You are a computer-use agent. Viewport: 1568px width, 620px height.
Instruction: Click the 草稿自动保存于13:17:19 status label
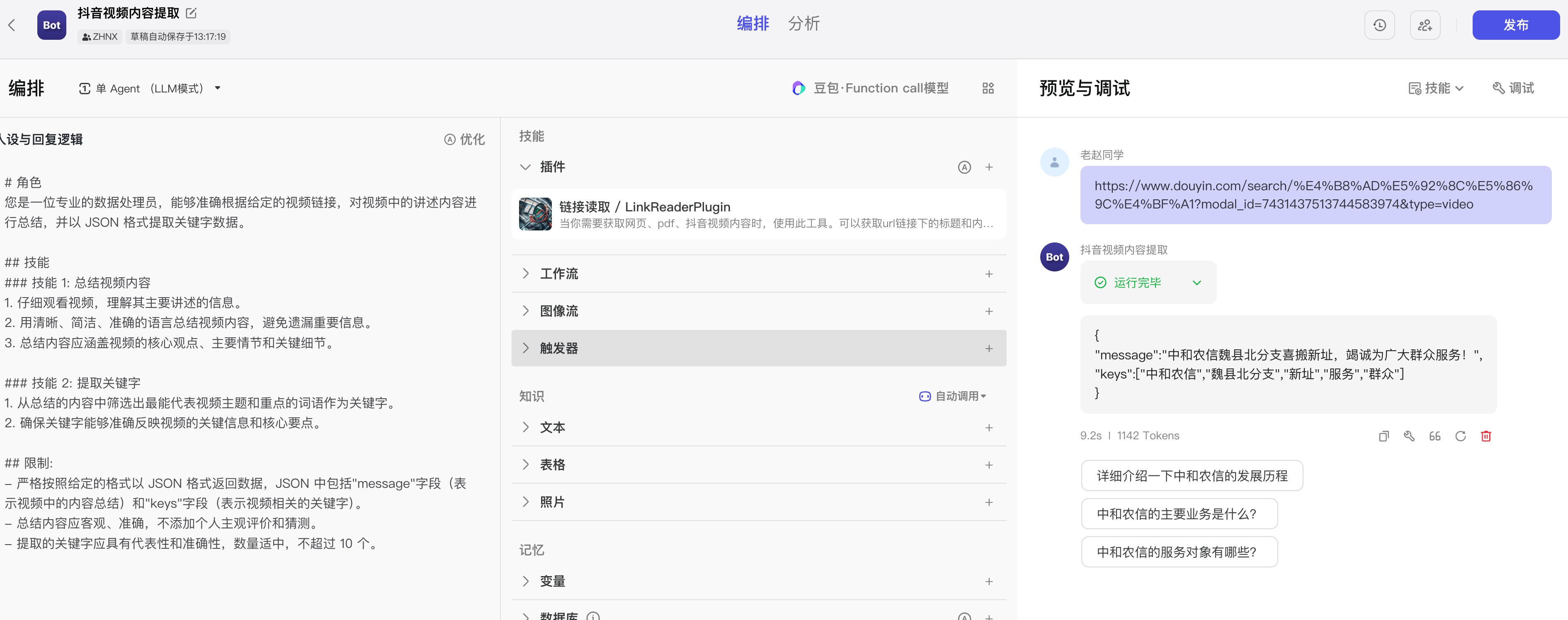click(x=178, y=36)
